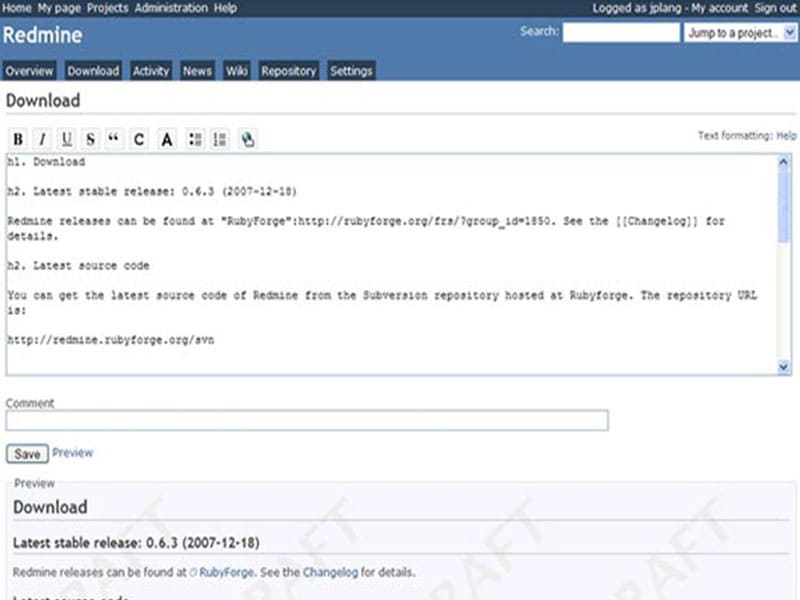The height and width of the screenshot is (600, 800).
Task: Click inside the Comment field
Action: (x=300, y=420)
